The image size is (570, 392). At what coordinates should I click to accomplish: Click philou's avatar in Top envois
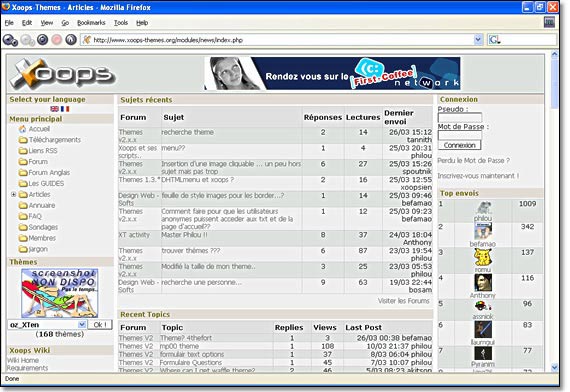tap(483, 208)
